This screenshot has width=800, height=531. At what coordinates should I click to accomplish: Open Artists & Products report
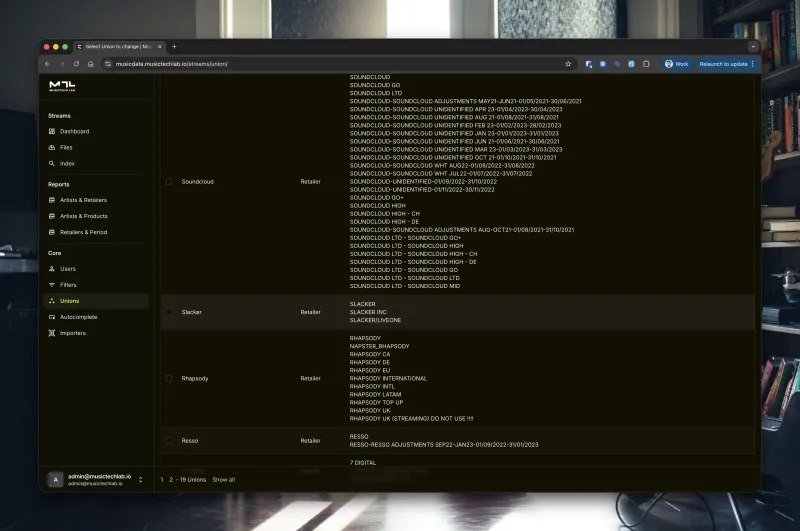click(83, 216)
